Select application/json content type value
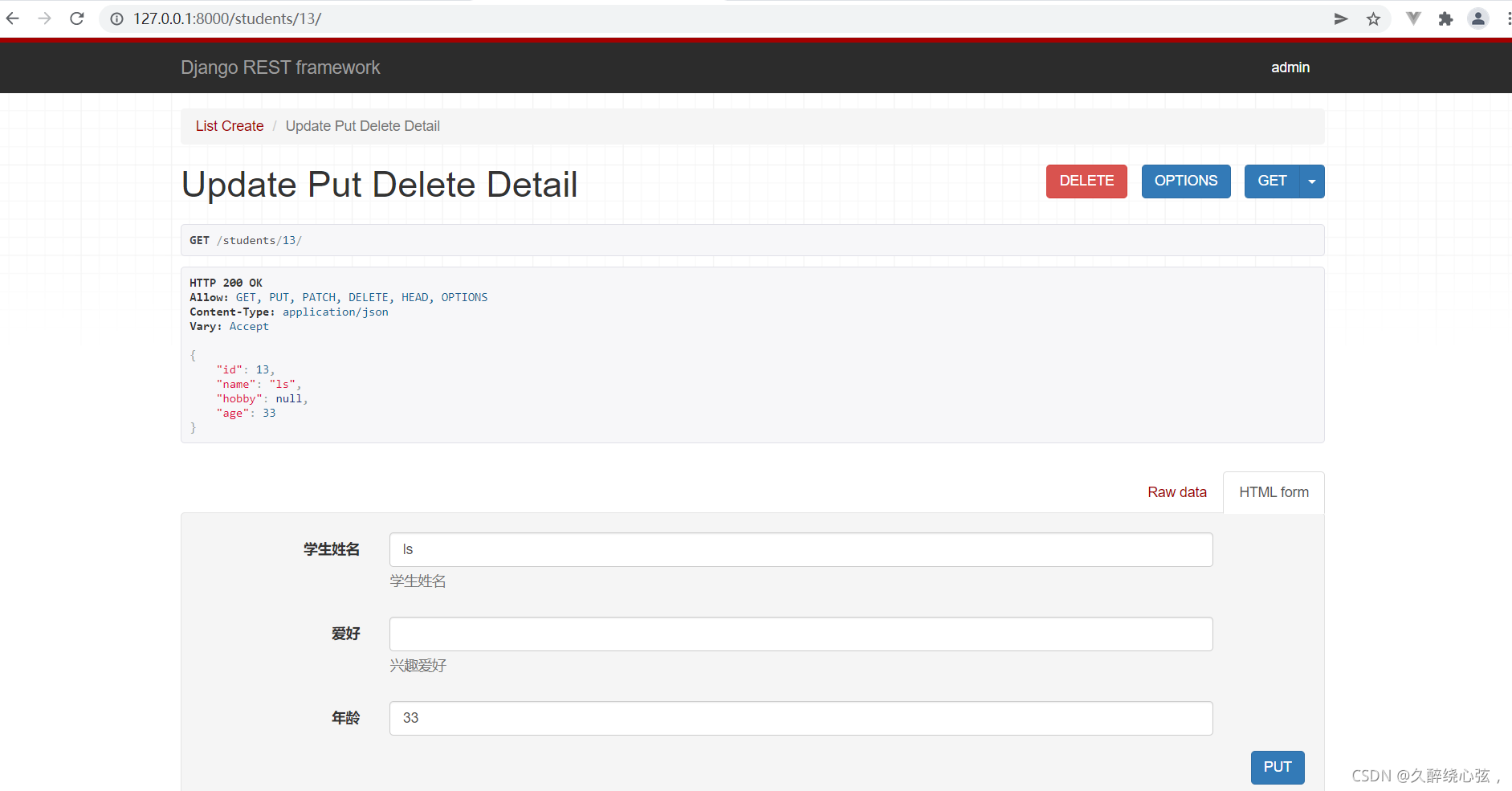 (x=335, y=312)
